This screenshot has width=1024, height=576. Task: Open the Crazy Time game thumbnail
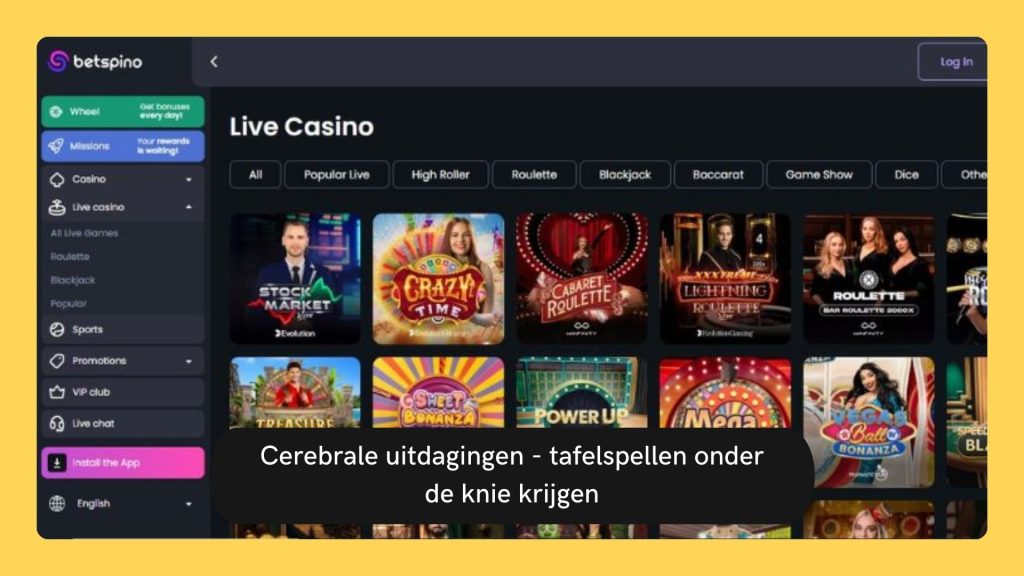click(x=438, y=279)
